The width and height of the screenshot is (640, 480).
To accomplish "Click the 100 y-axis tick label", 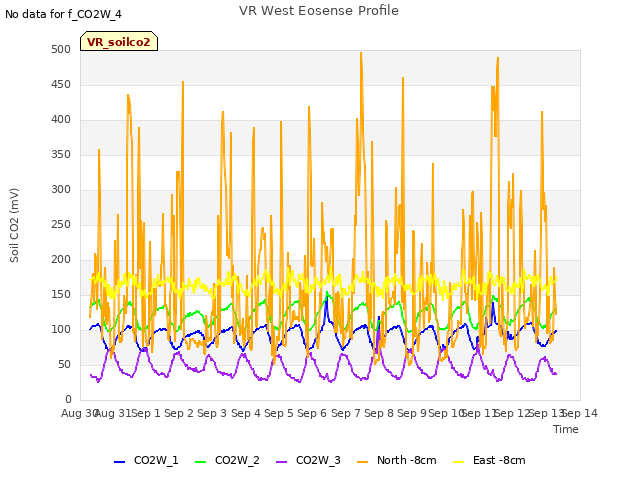I will coord(61,329).
